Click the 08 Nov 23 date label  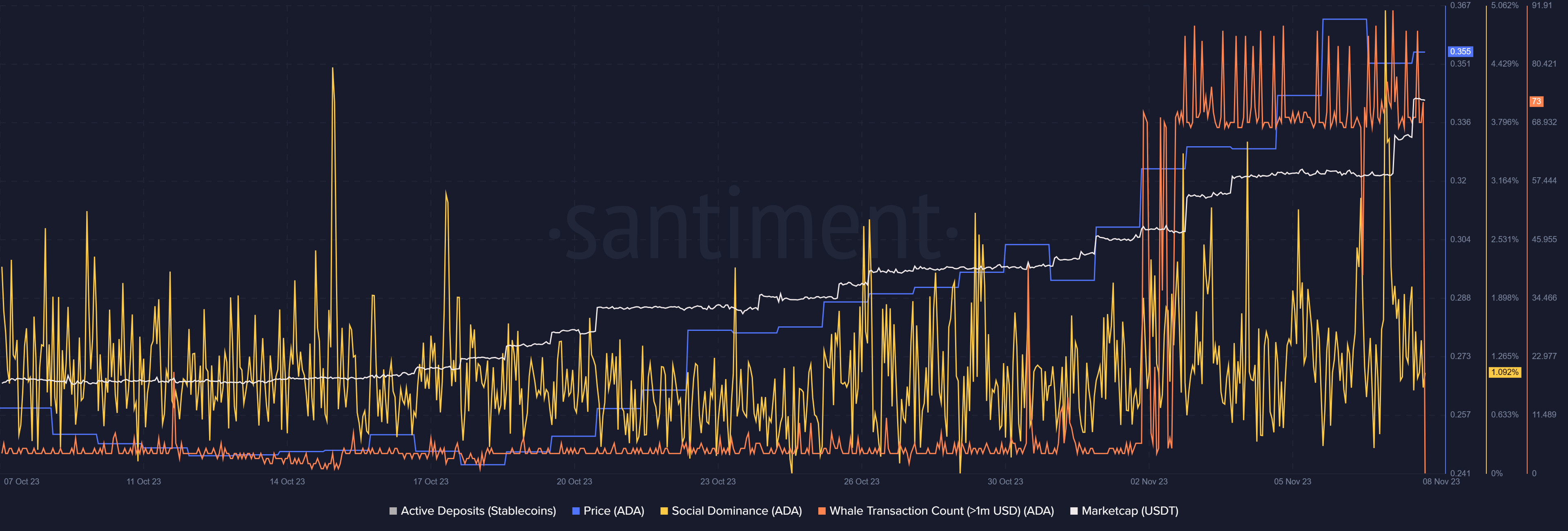1441,482
